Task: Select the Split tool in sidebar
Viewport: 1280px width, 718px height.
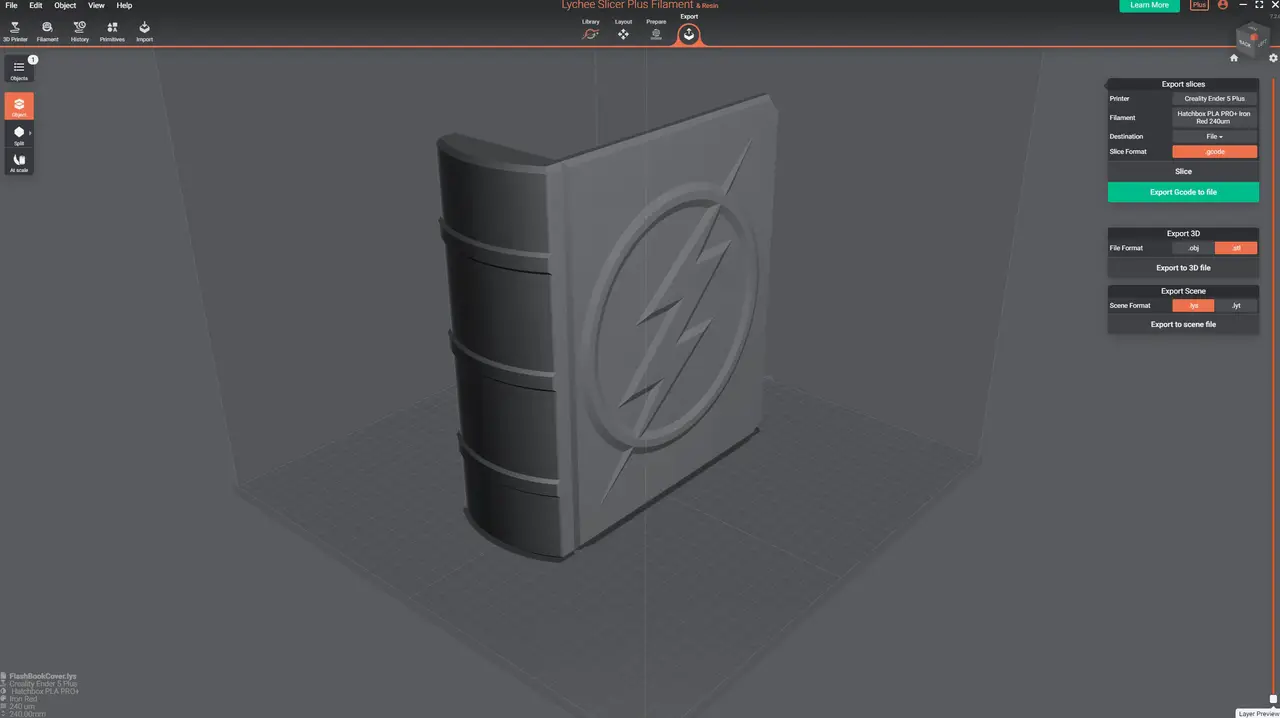Action: [x=19, y=135]
